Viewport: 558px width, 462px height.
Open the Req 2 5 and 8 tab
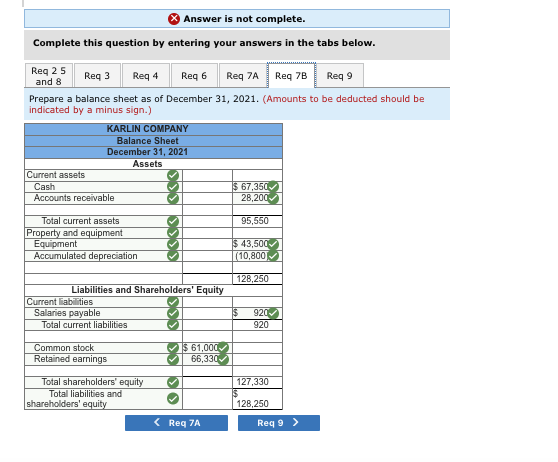point(49,75)
